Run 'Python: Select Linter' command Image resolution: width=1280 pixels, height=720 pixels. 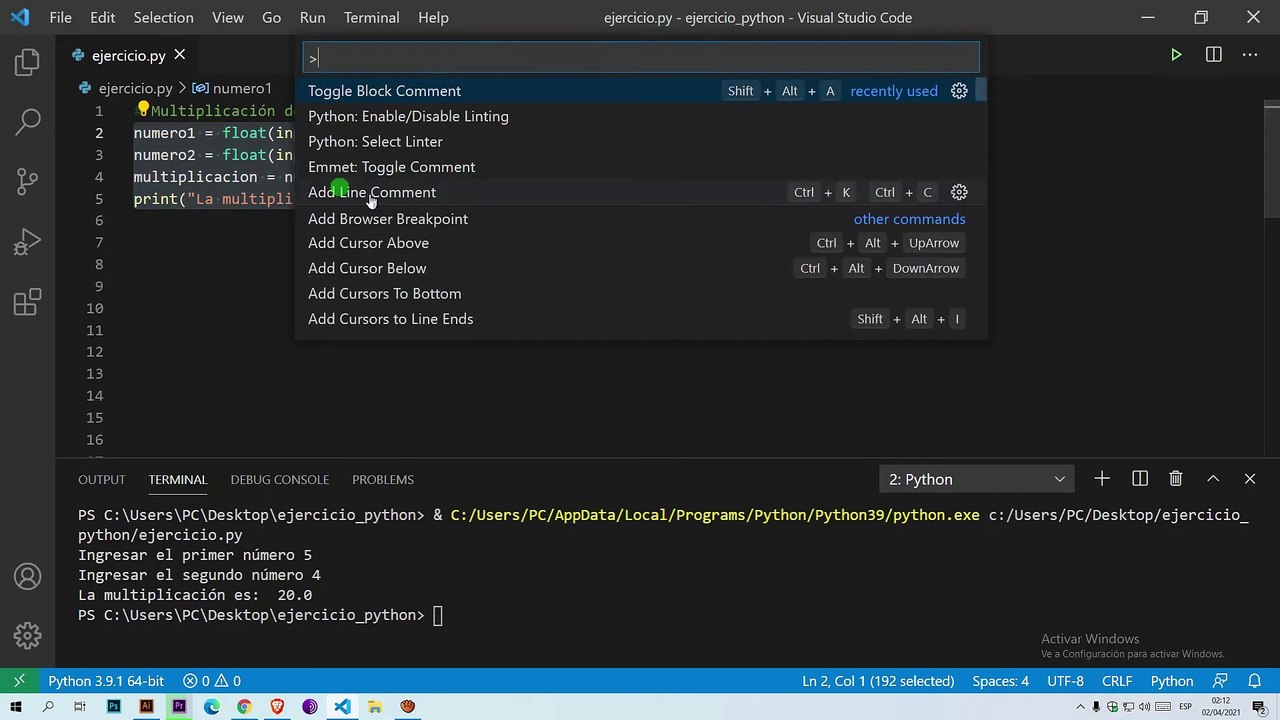pos(641,141)
